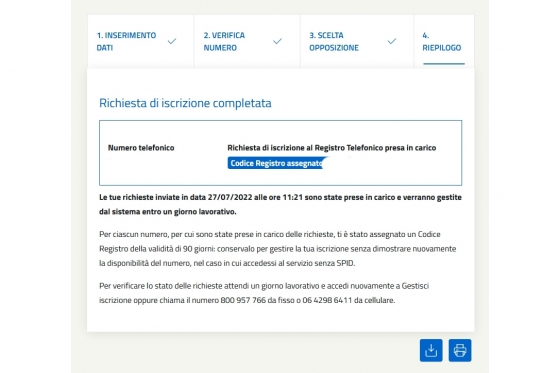Click the download icon button
The height and width of the screenshot is (373, 560).
[x=431, y=350]
